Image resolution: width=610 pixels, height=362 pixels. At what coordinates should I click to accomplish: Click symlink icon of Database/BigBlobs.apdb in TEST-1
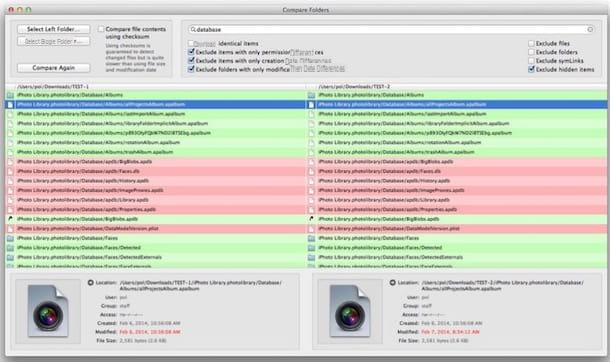click(x=10, y=219)
